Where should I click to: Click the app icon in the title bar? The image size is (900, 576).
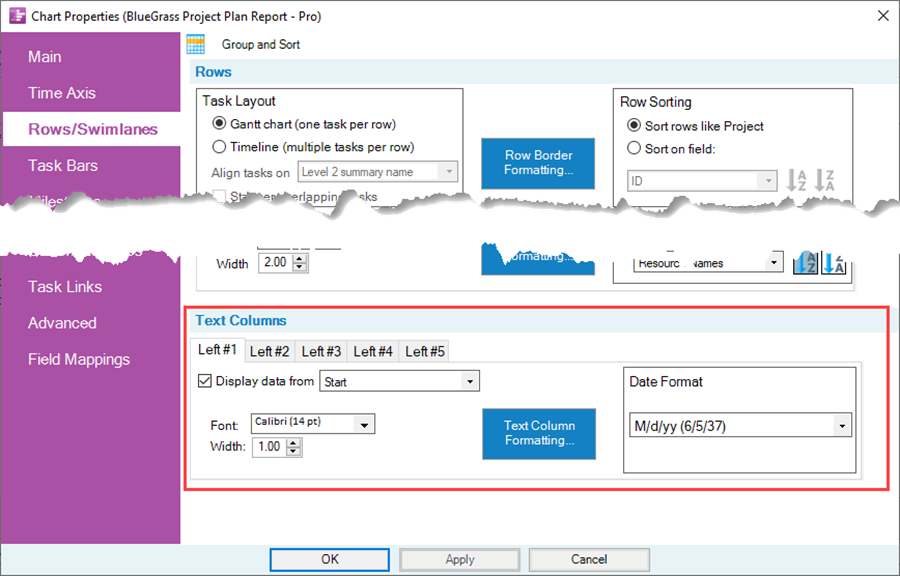[16, 15]
